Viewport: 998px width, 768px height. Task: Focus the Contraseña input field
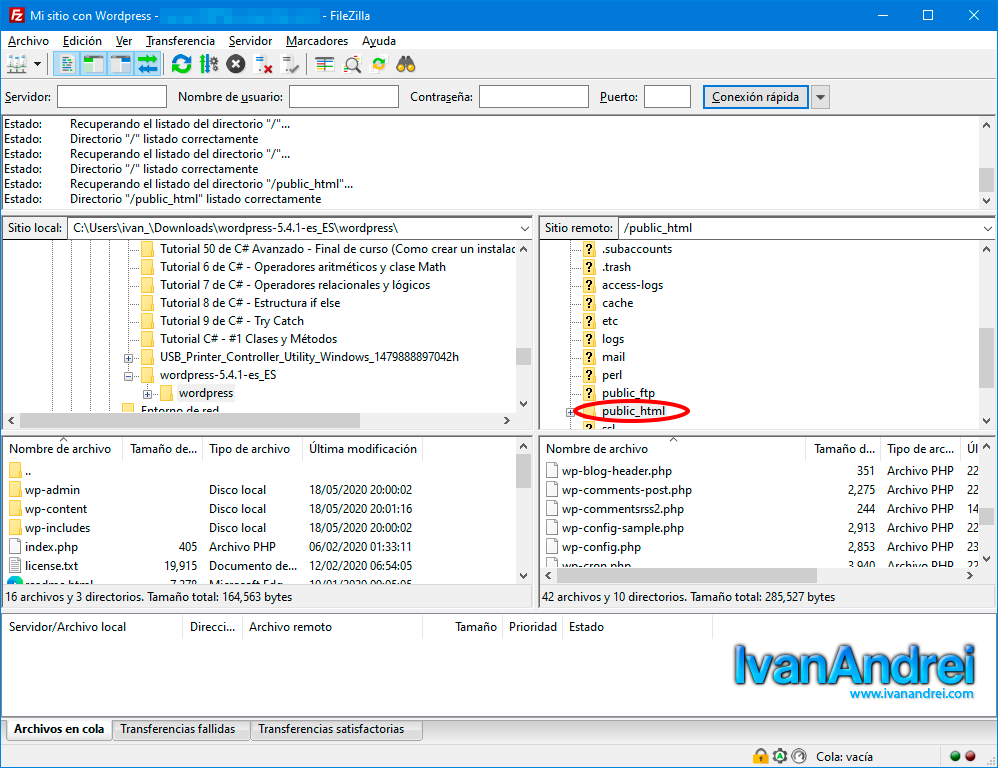tap(533, 97)
